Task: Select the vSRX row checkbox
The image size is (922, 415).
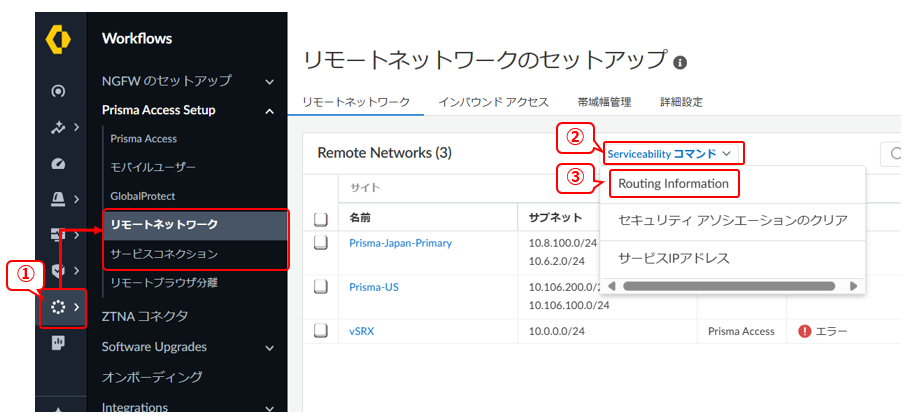Action: [321, 330]
